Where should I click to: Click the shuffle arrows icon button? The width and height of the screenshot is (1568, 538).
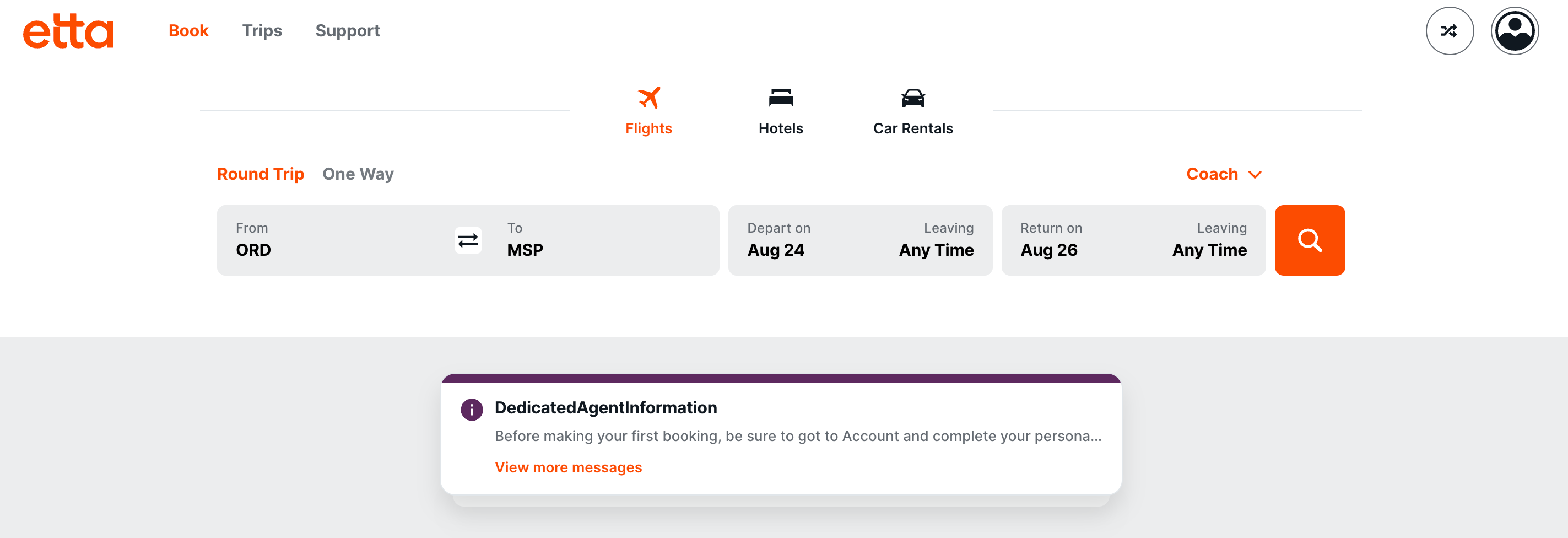coord(1448,31)
